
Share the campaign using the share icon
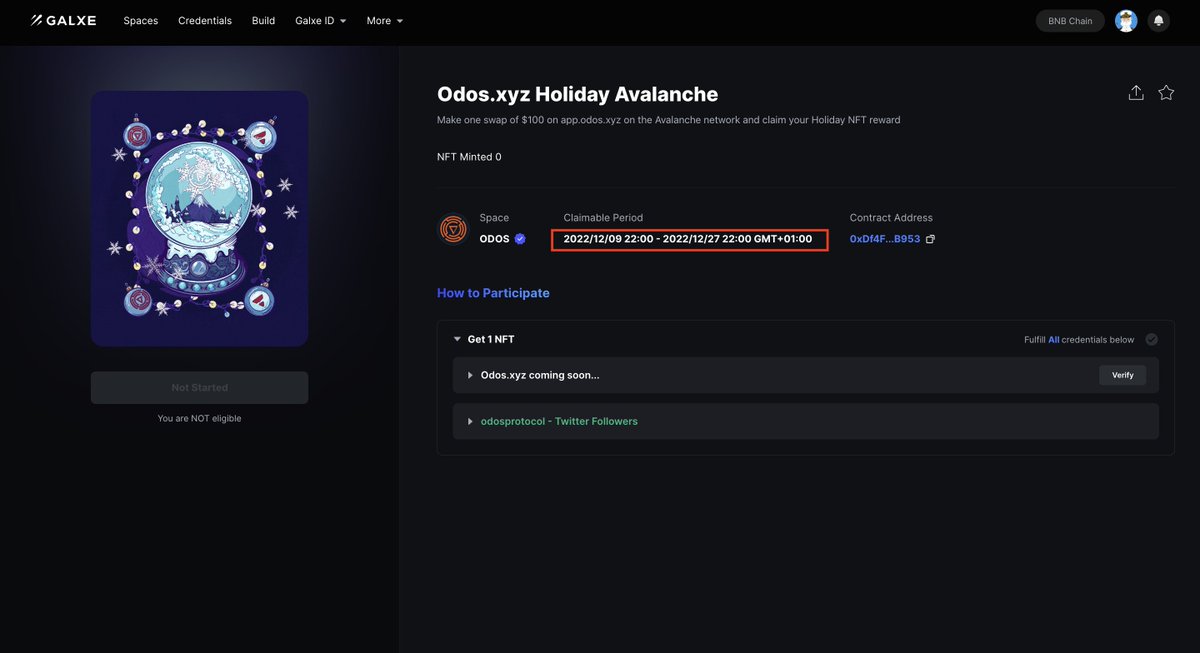[1136, 93]
